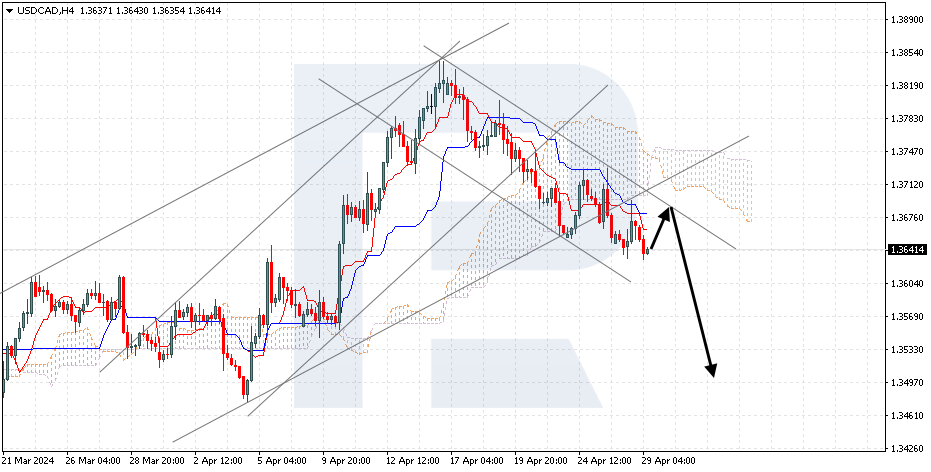This screenshot has height=472, width=931.
Task: Click the 2 Apr 12:00 time label
Action: pyautogui.click(x=218, y=461)
